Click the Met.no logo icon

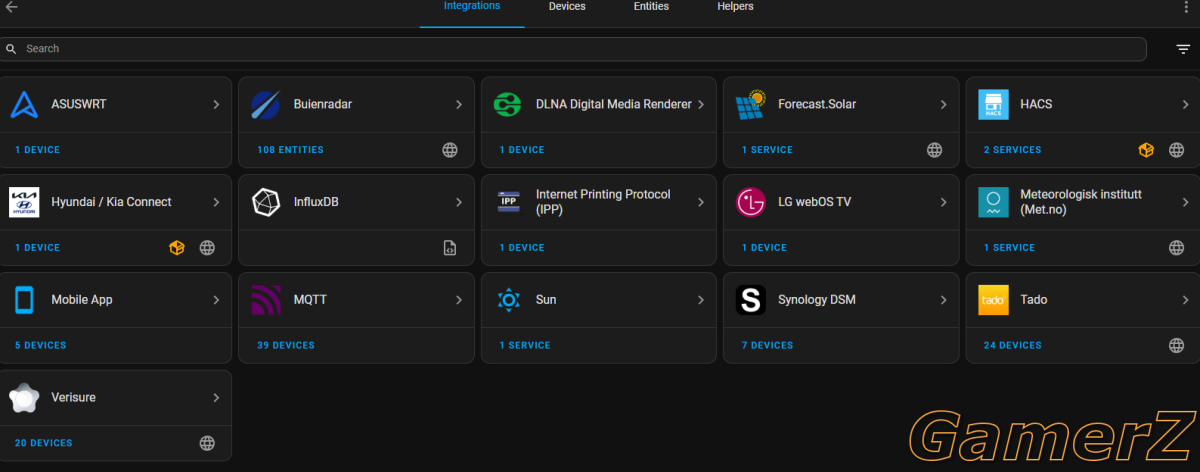coord(992,202)
